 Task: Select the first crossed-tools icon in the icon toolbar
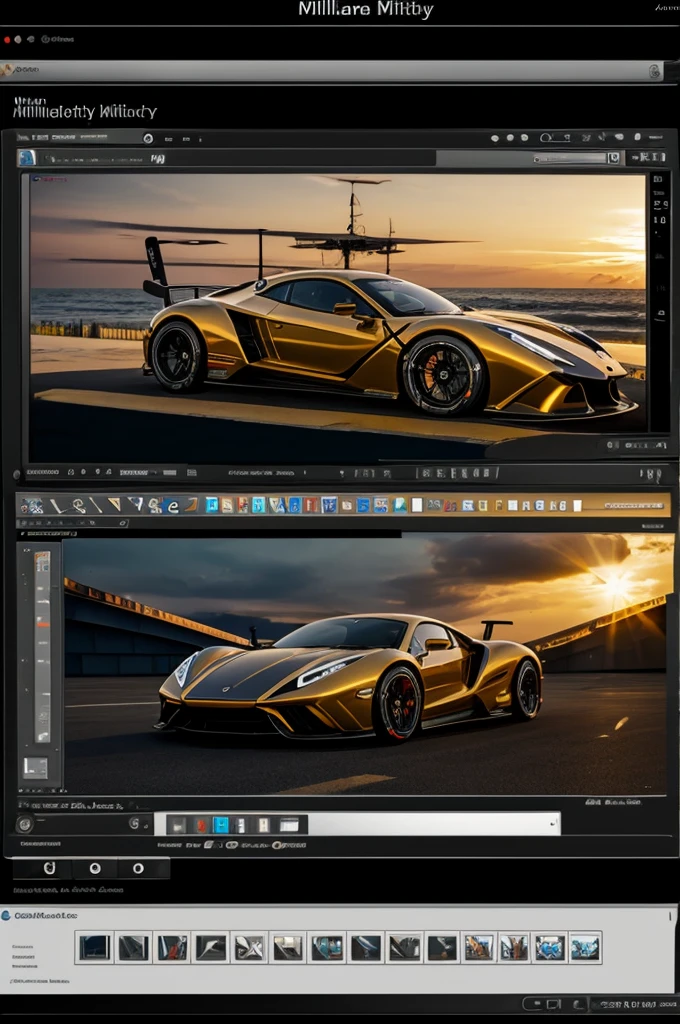tap(31, 505)
